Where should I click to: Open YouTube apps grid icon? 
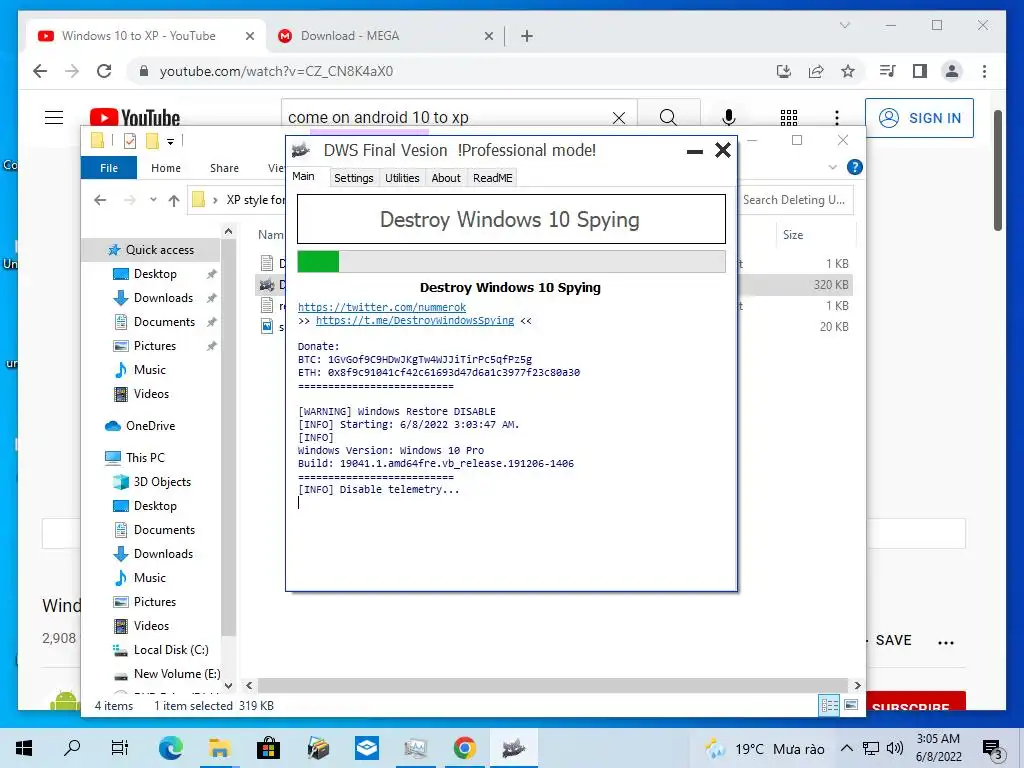click(788, 118)
